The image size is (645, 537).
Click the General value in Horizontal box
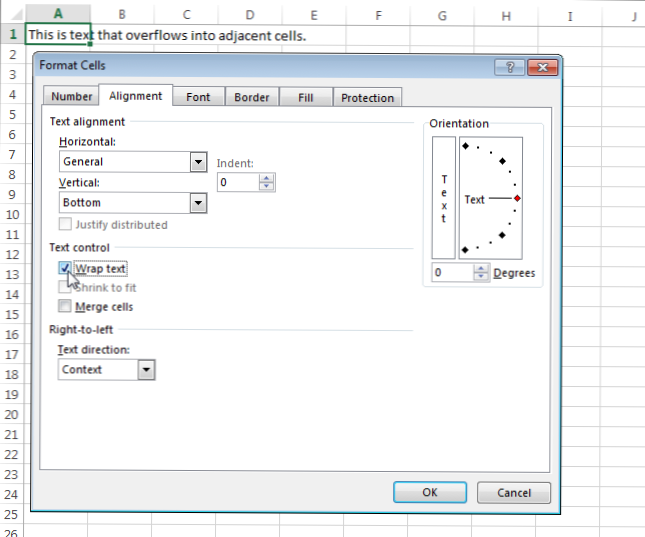click(83, 162)
